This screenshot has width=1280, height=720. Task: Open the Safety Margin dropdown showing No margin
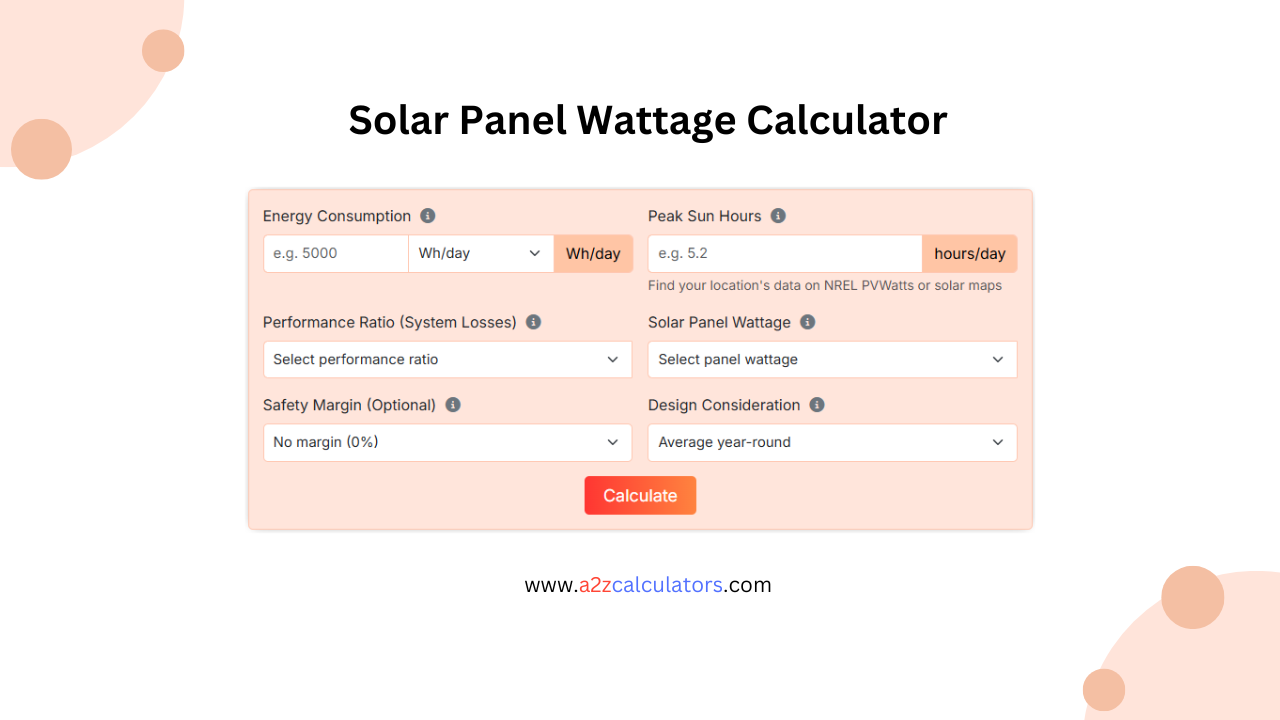pyautogui.click(x=447, y=442)
